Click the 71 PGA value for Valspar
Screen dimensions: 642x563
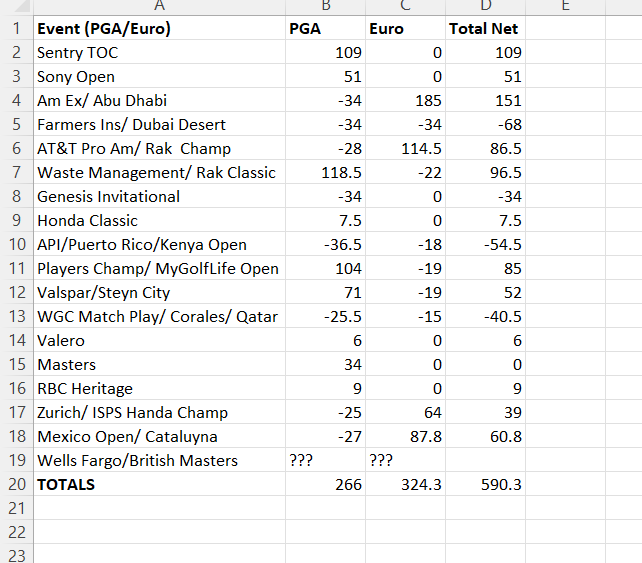pos(326,292)
